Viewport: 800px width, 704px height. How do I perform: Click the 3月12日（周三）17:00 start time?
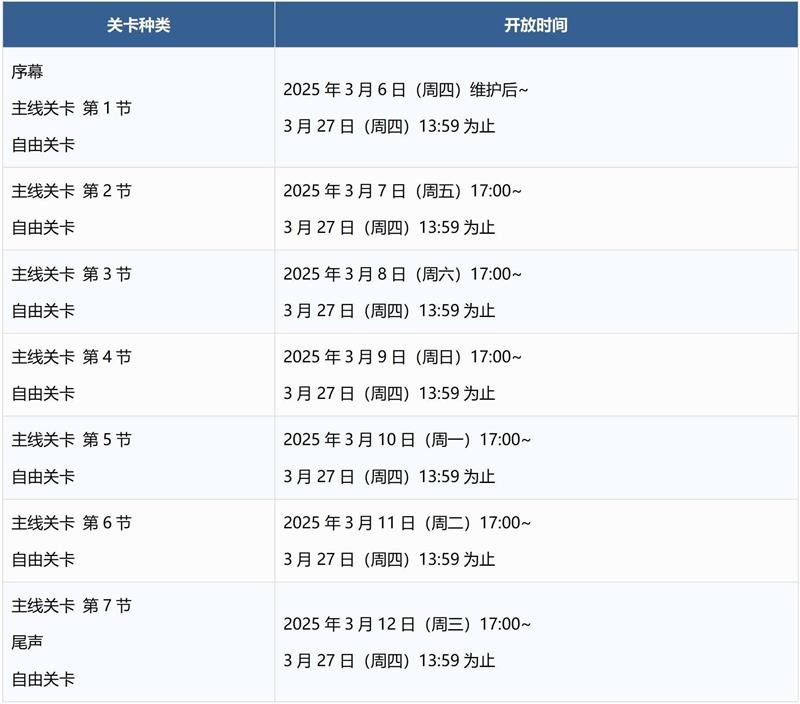pos(407,624)
